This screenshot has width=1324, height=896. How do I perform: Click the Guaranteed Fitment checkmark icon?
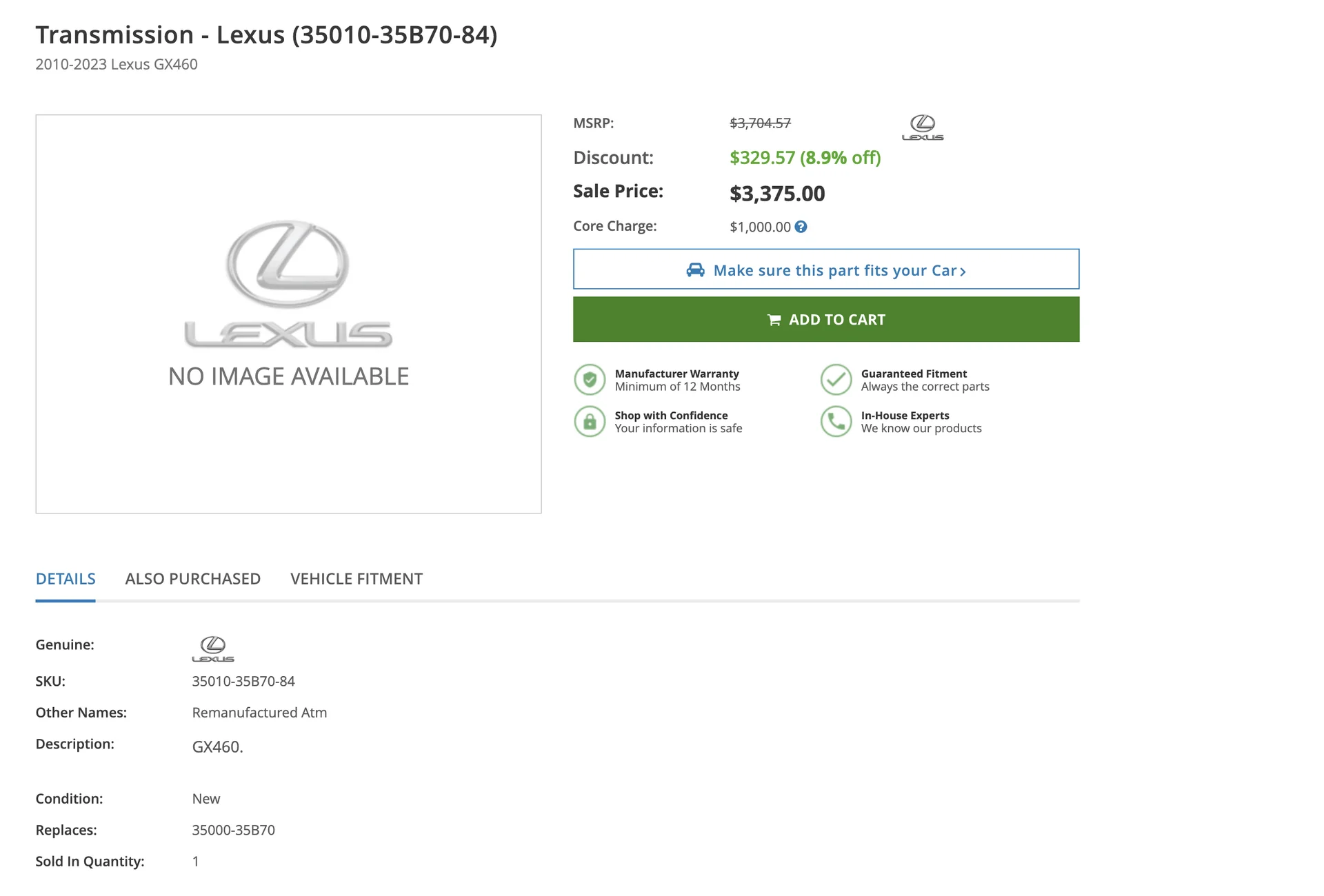(x=836, y=380)
